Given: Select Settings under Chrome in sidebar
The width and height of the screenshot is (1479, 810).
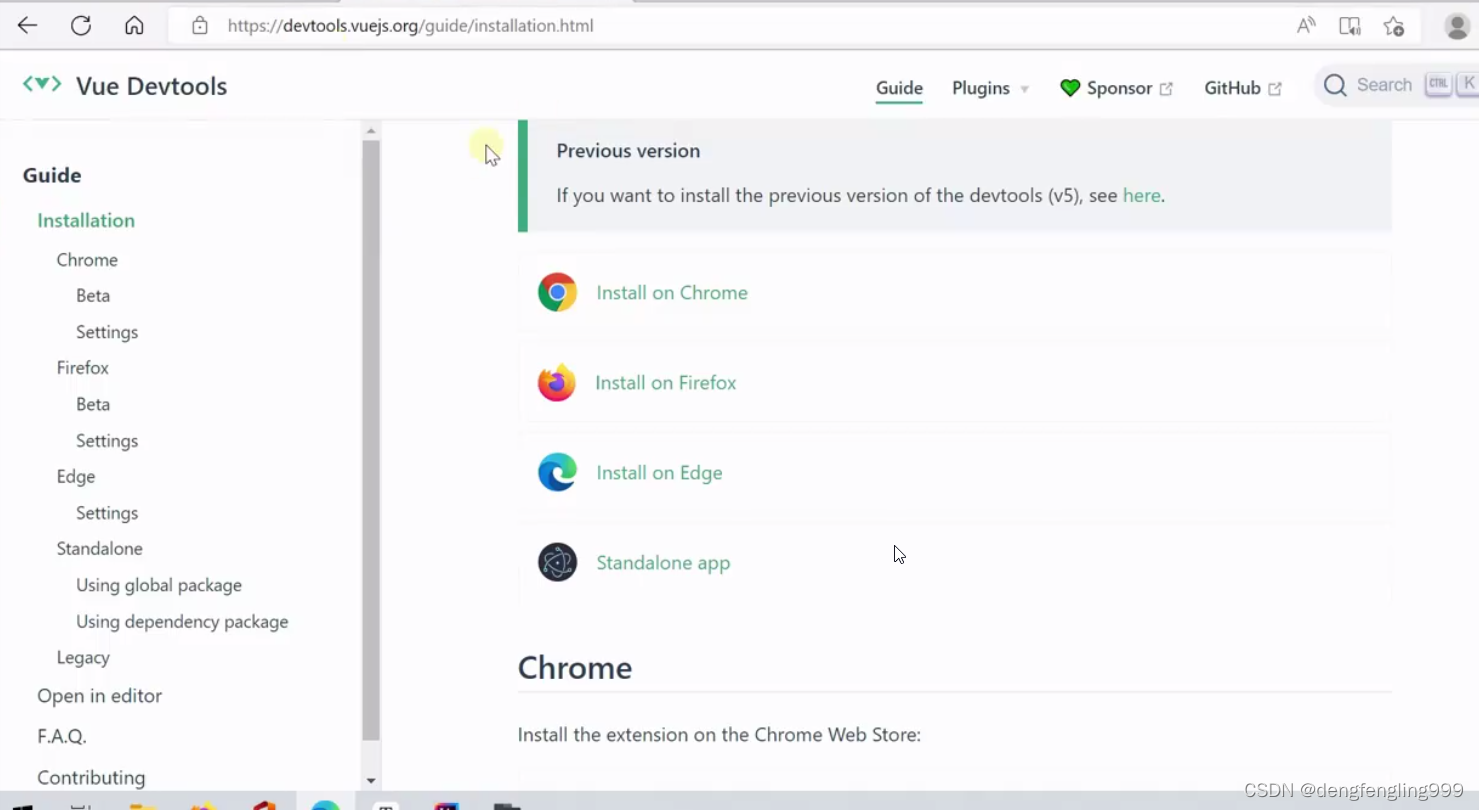Looking at the screenshot, I should 107,332.
